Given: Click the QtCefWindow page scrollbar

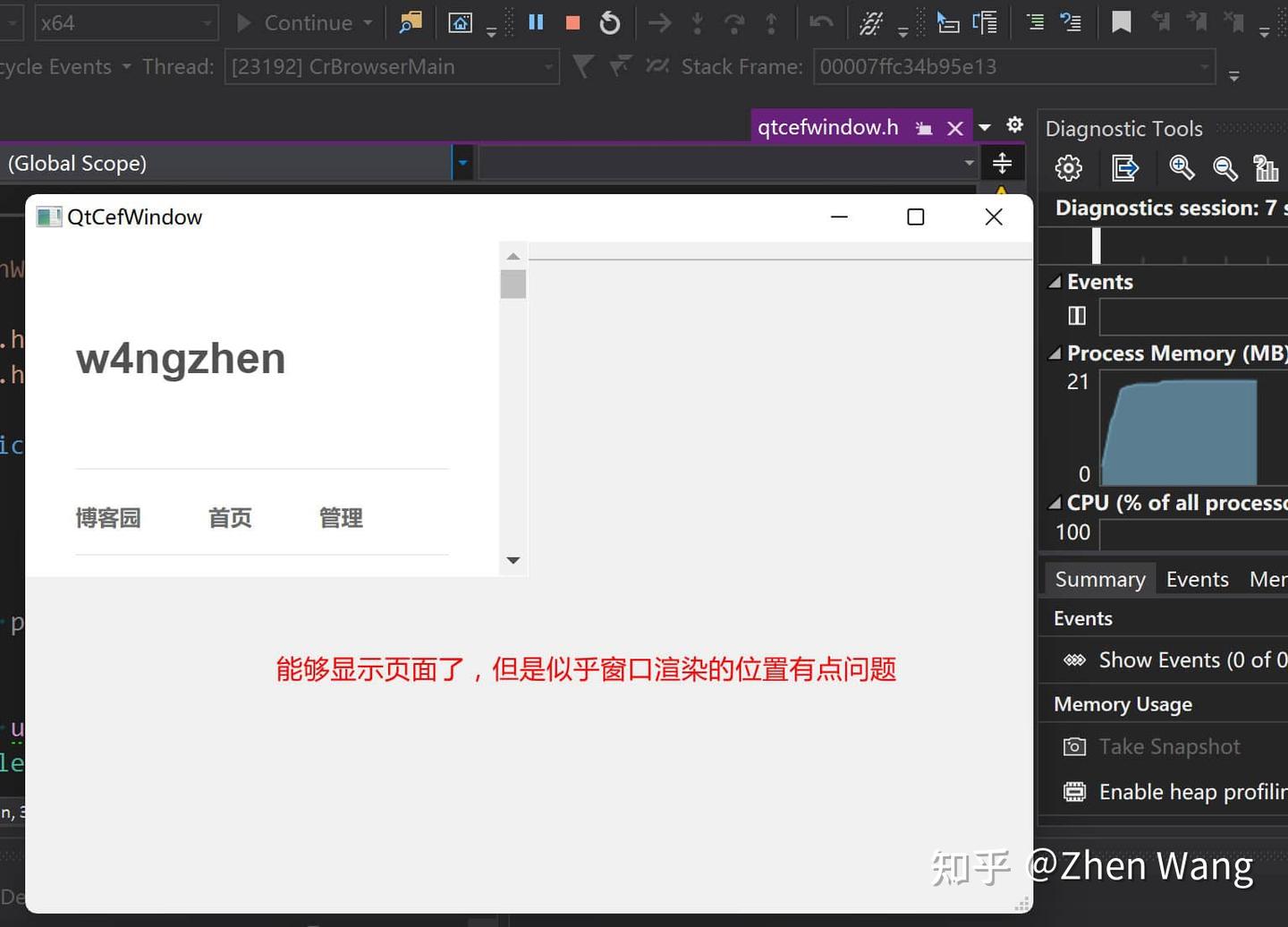Looking at the screenshot, I should [513, 283].
